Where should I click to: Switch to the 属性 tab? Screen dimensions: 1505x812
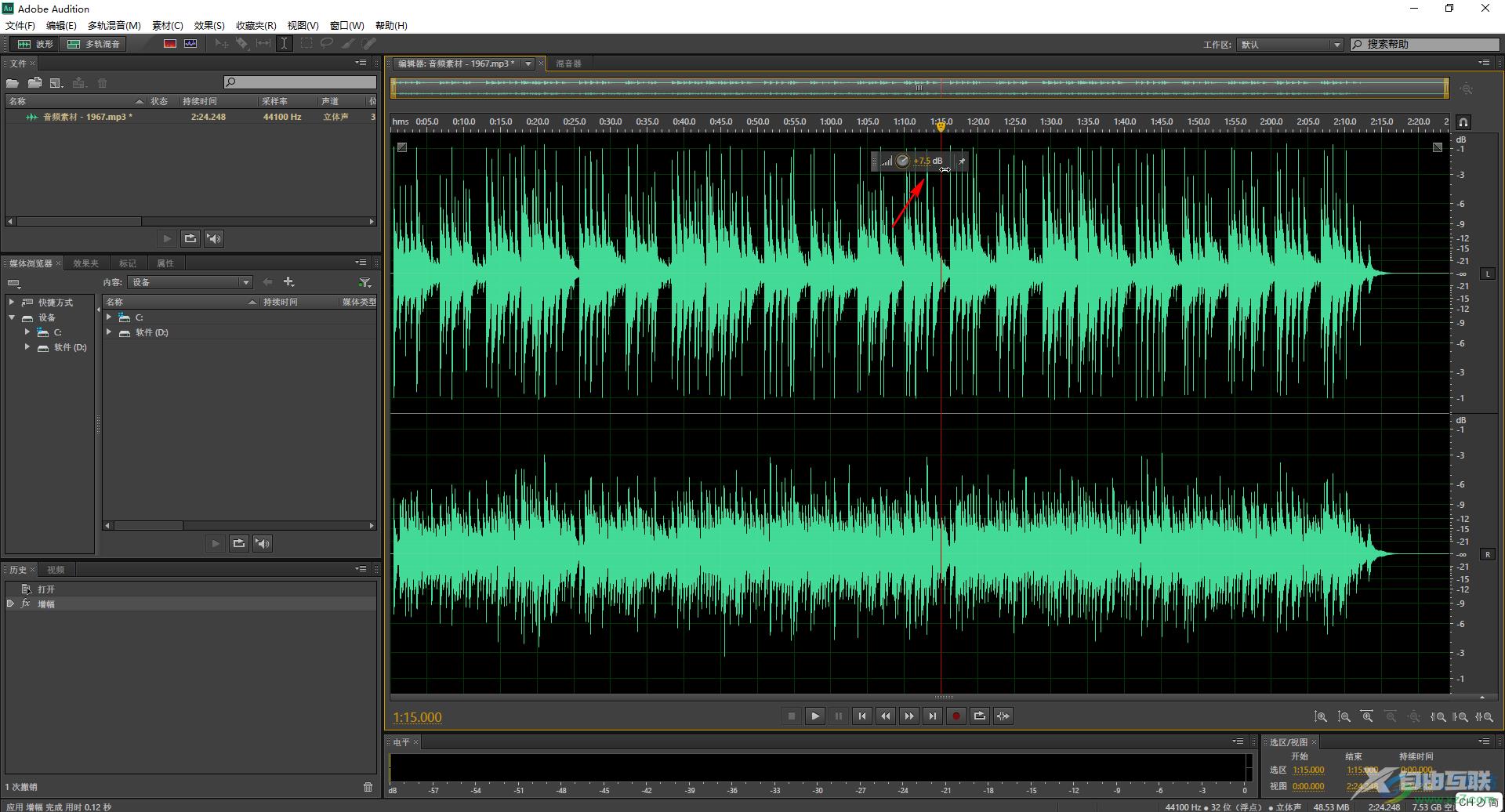[165, 263]
